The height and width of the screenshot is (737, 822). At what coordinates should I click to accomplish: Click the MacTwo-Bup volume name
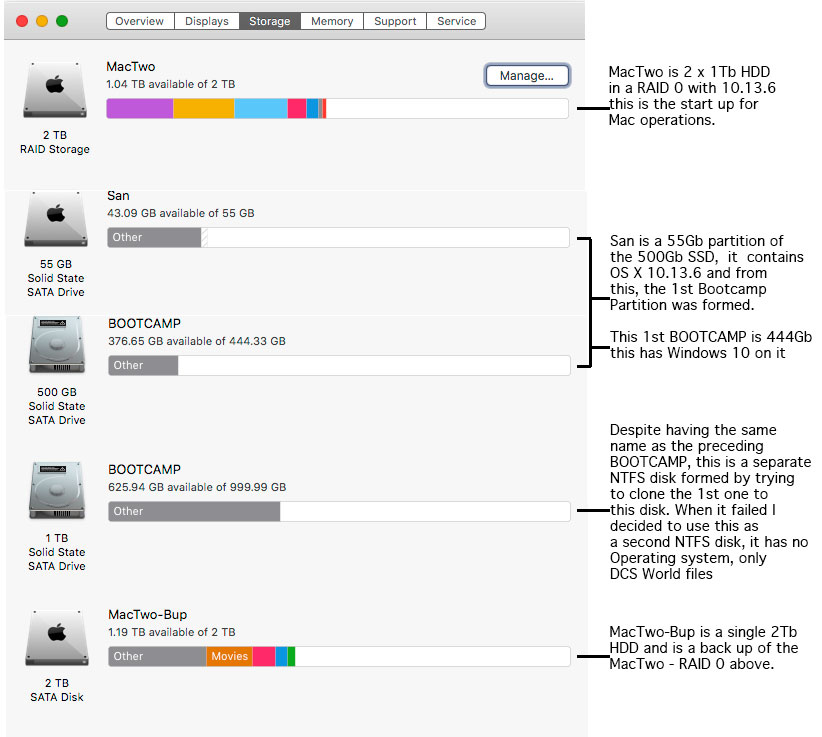tap(147, 614)
